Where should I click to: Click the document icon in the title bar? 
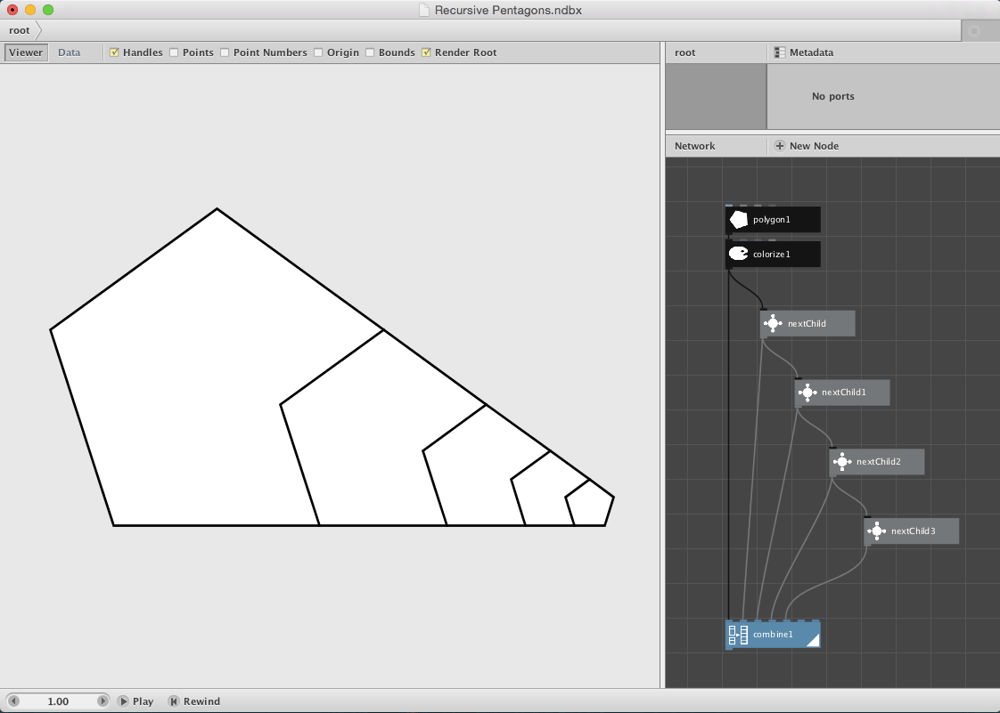click(x=424, y=10)
